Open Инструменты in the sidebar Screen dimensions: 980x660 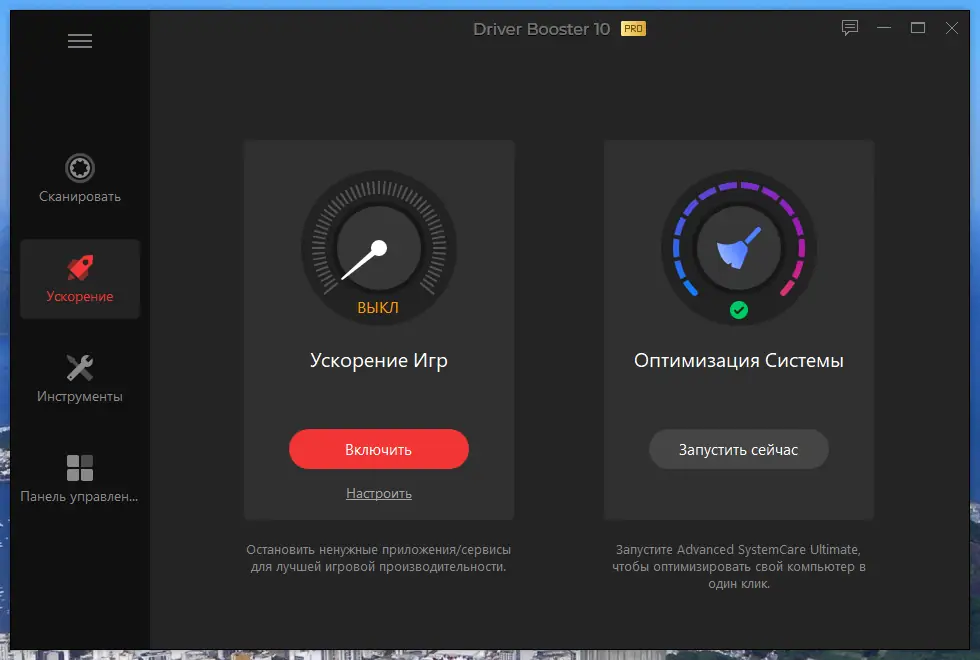[80, 379]
